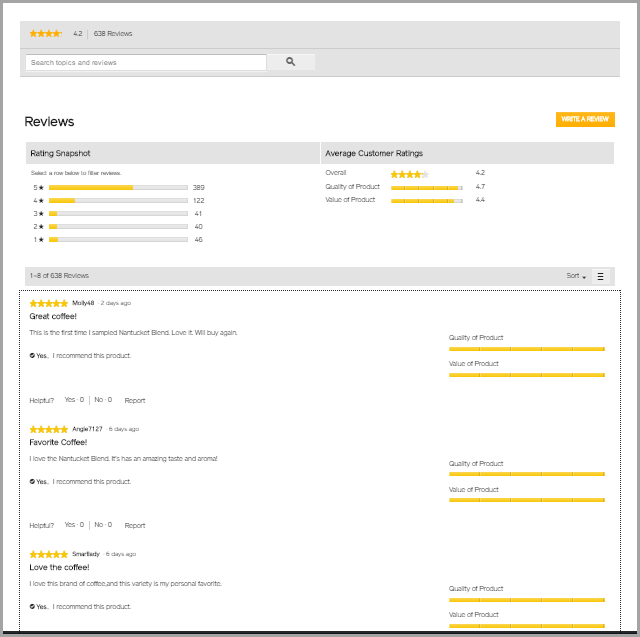Open the Sort dropdown
640x637 pixels.
[x=576, y=276]
